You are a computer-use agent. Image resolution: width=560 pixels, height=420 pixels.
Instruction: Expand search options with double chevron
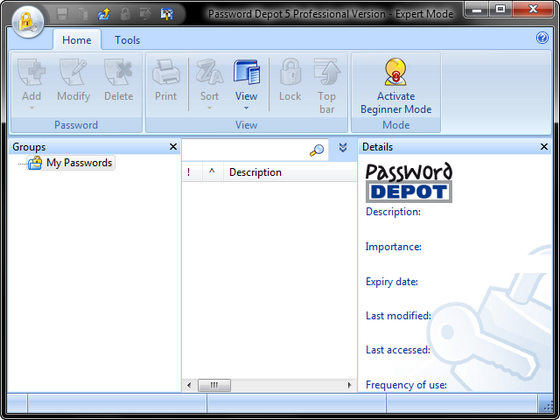[x=343, y=148]
